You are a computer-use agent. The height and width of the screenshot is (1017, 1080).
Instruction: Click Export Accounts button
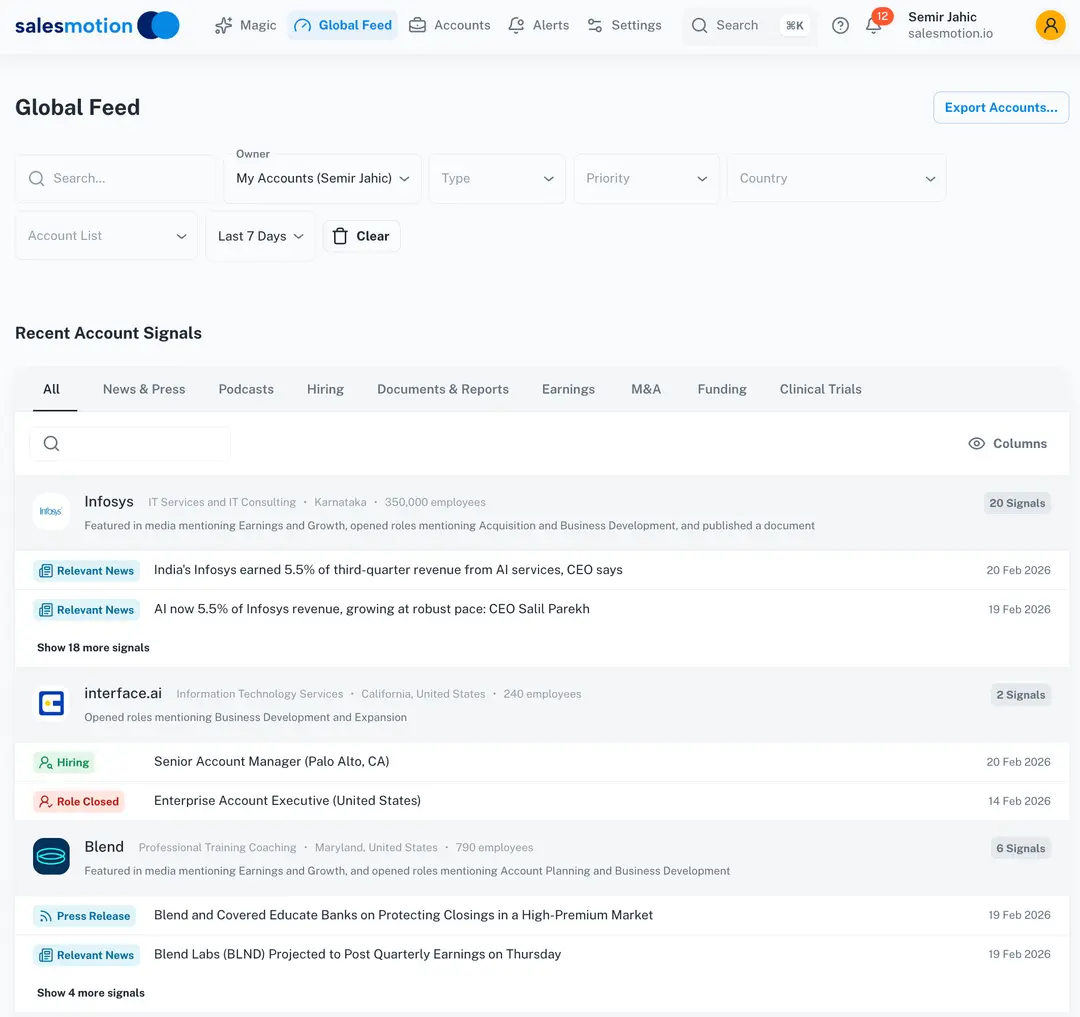pos(1001,107)
